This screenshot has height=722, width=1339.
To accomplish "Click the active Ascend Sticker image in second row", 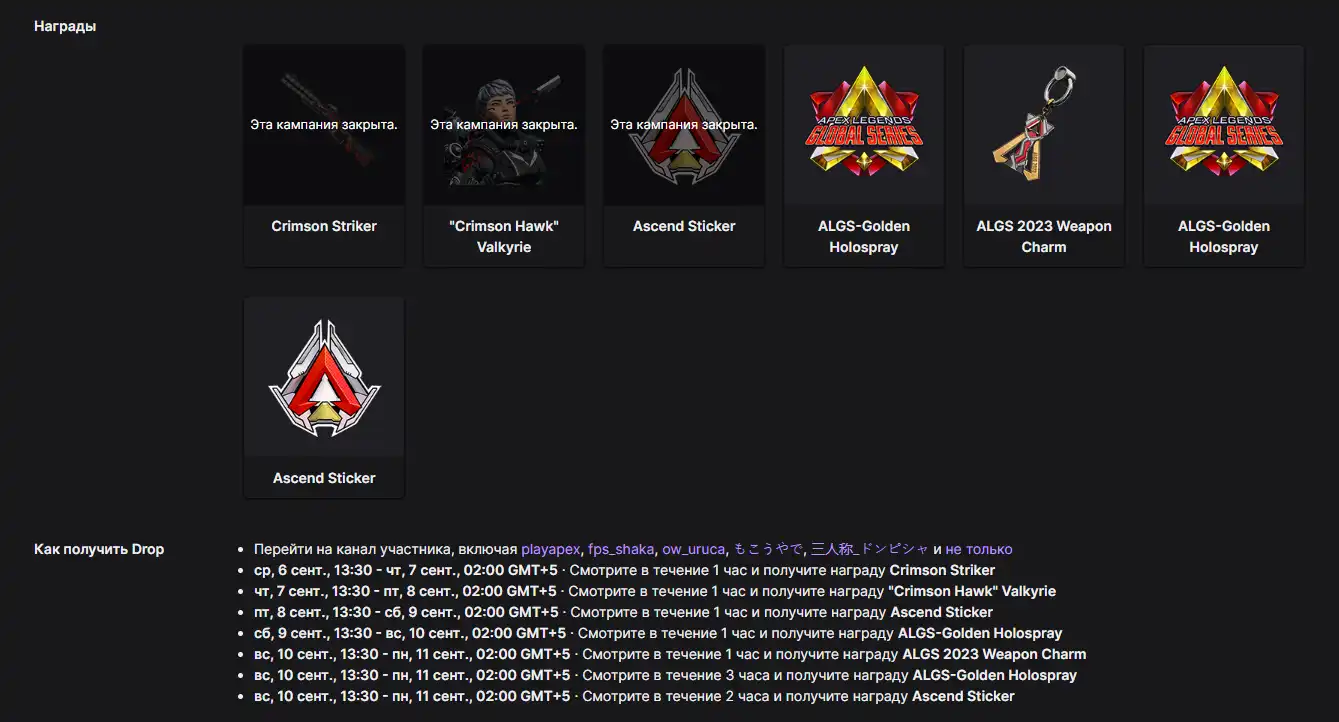I will tap(324, 378).
